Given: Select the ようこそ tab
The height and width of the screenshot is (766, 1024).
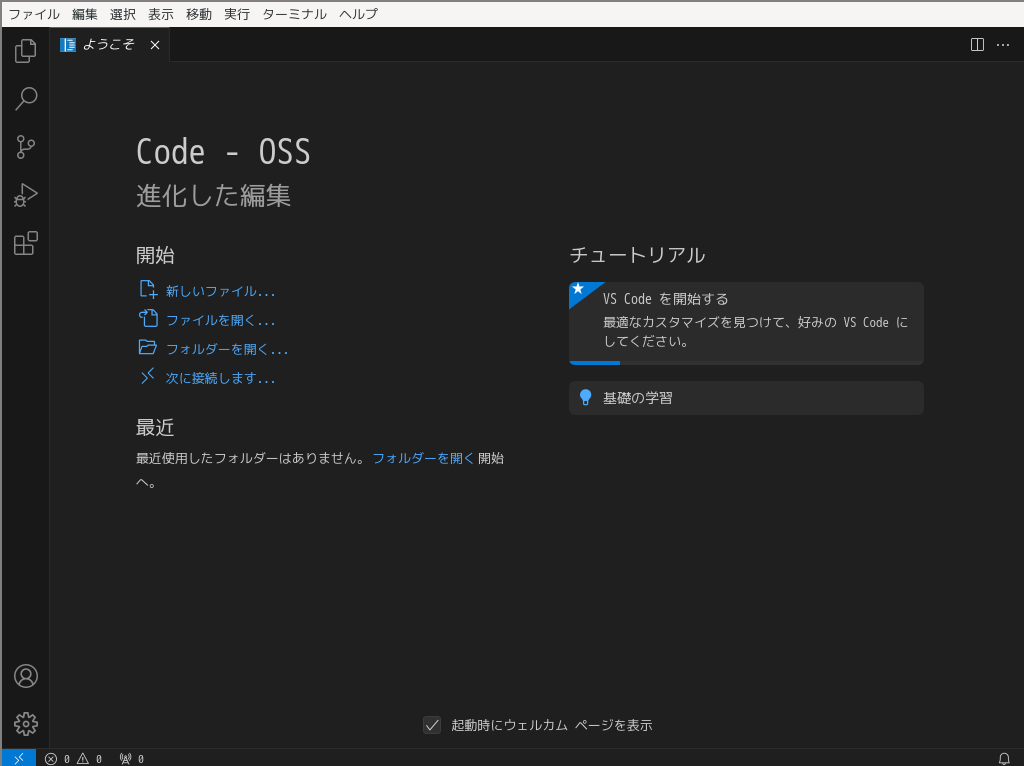Looking at the screenshot, I should click(x=110, y=44).
